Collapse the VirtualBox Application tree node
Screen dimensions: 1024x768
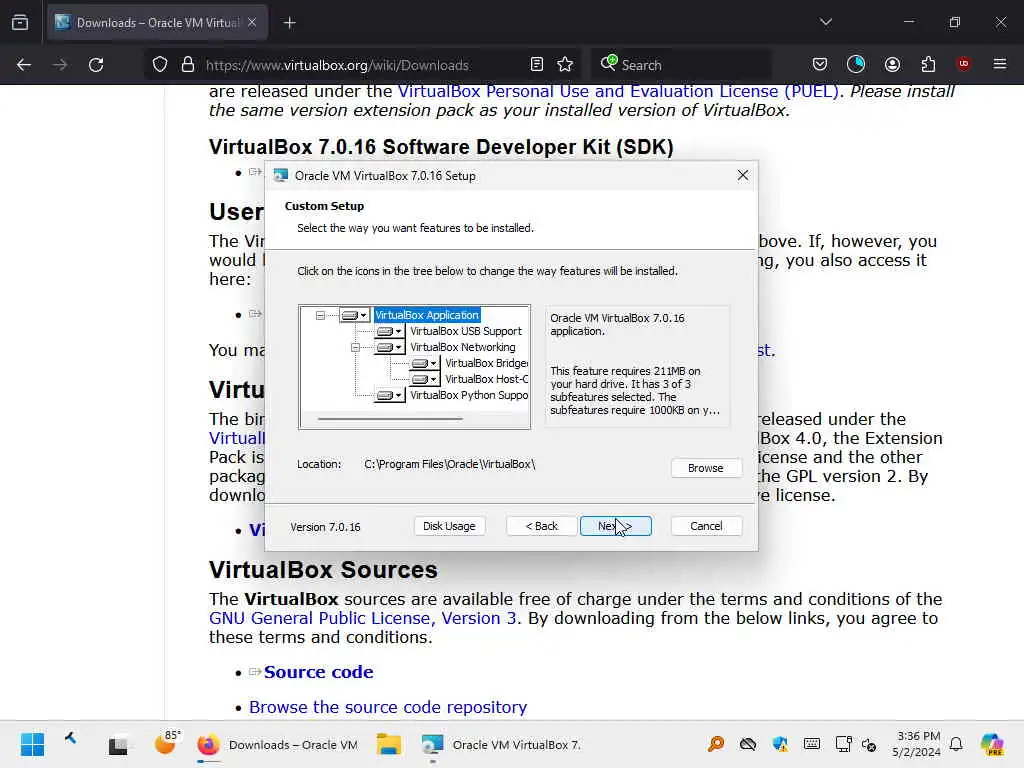point(320,315)
